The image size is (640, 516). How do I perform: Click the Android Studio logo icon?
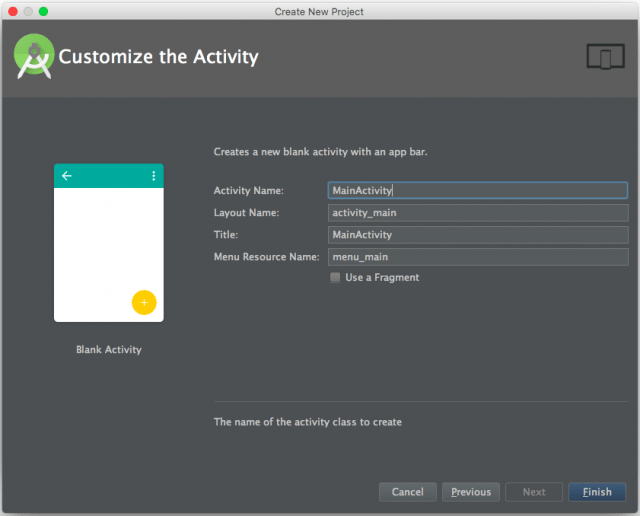click(x=34, y=56)
